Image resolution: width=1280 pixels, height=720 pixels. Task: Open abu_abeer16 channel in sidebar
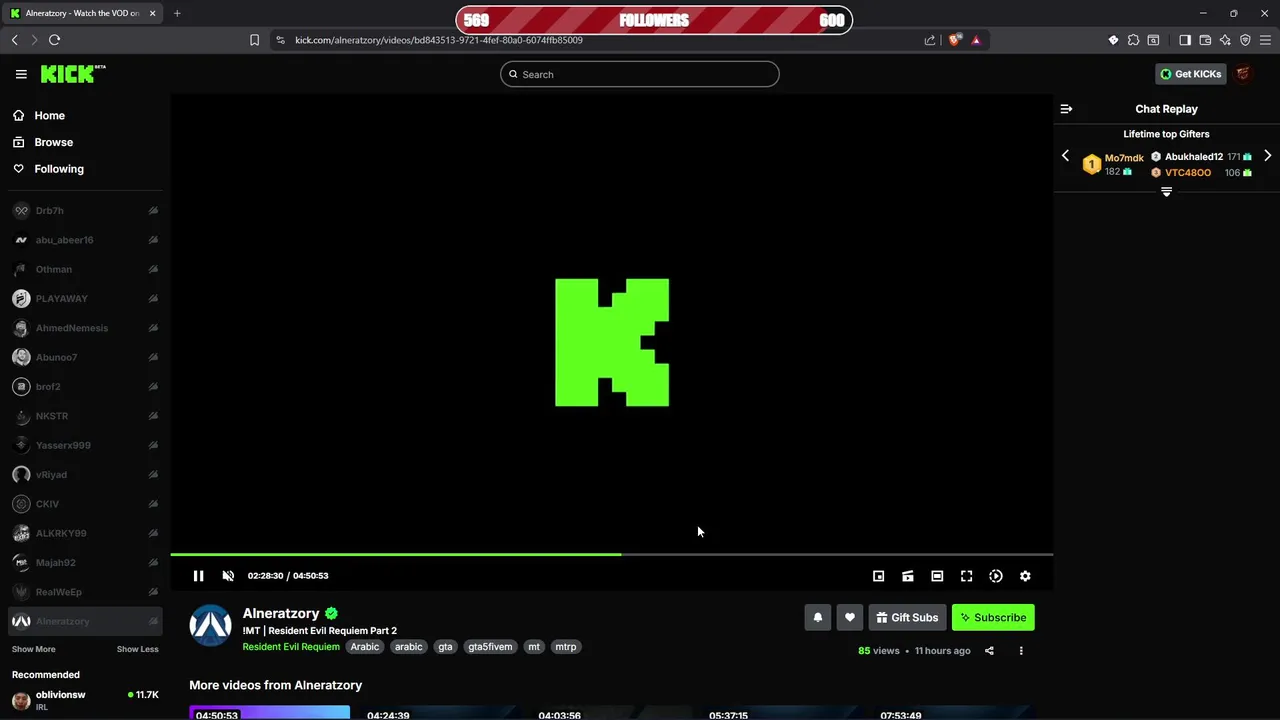pos(85,240)
